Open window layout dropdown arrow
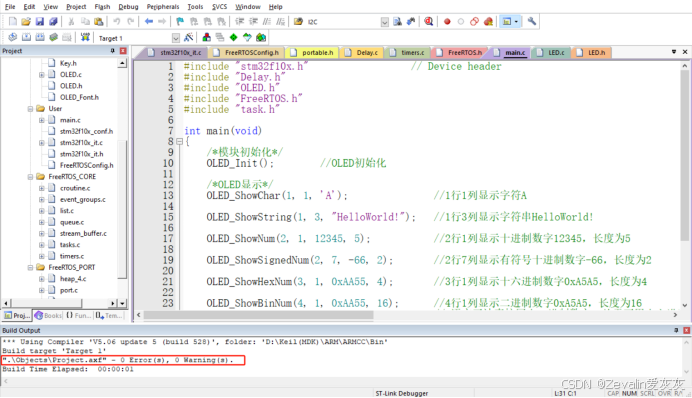This screenshot has height=398, width=692. click(516, 21)
